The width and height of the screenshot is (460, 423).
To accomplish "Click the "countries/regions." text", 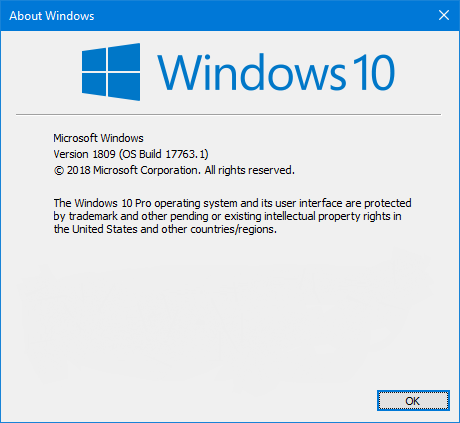I will point(233,229).
